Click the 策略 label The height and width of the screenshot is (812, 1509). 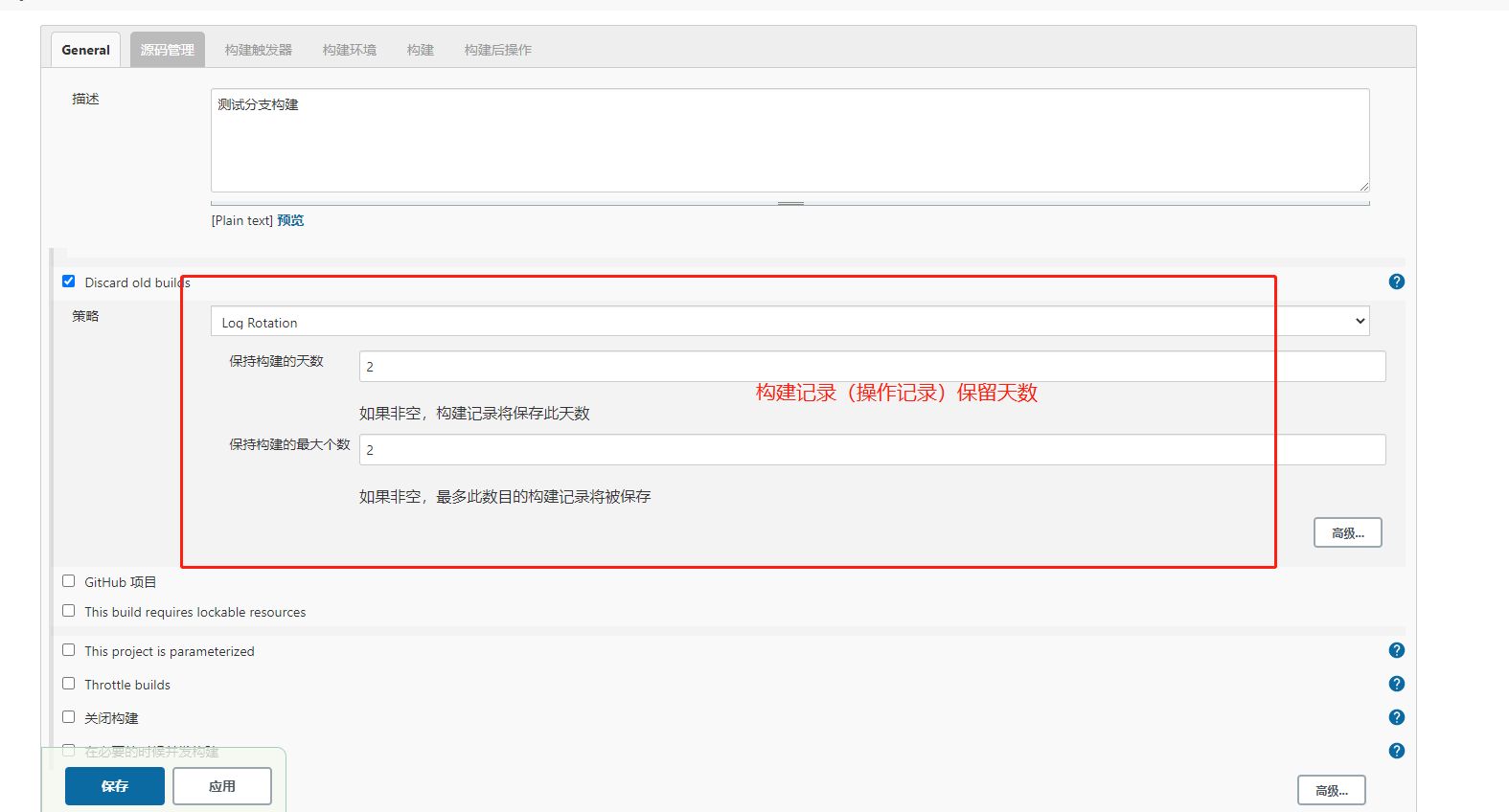[x=85, y=316]
